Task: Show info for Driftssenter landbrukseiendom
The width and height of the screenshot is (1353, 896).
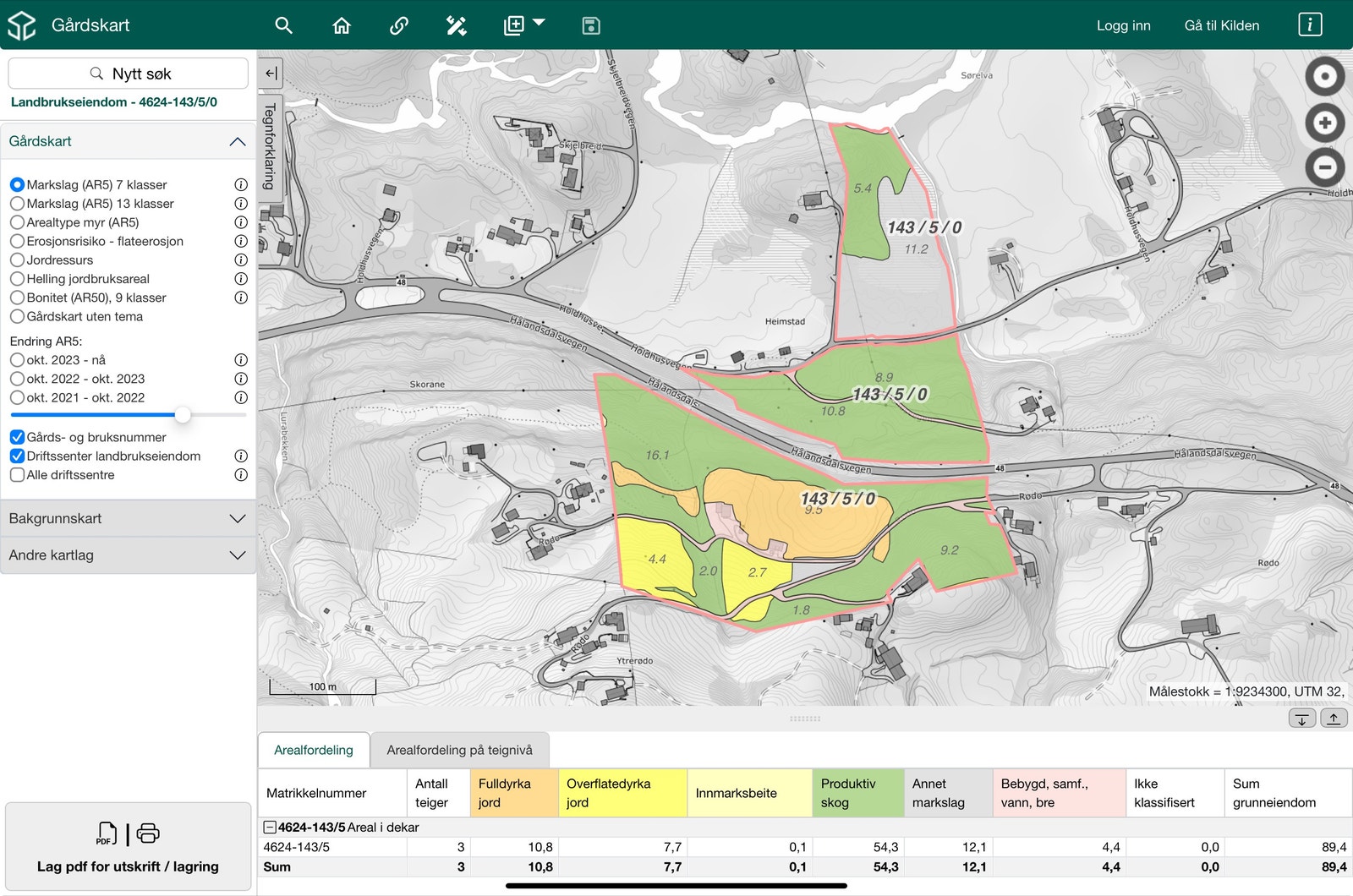Action: click(x=241, y=456)
